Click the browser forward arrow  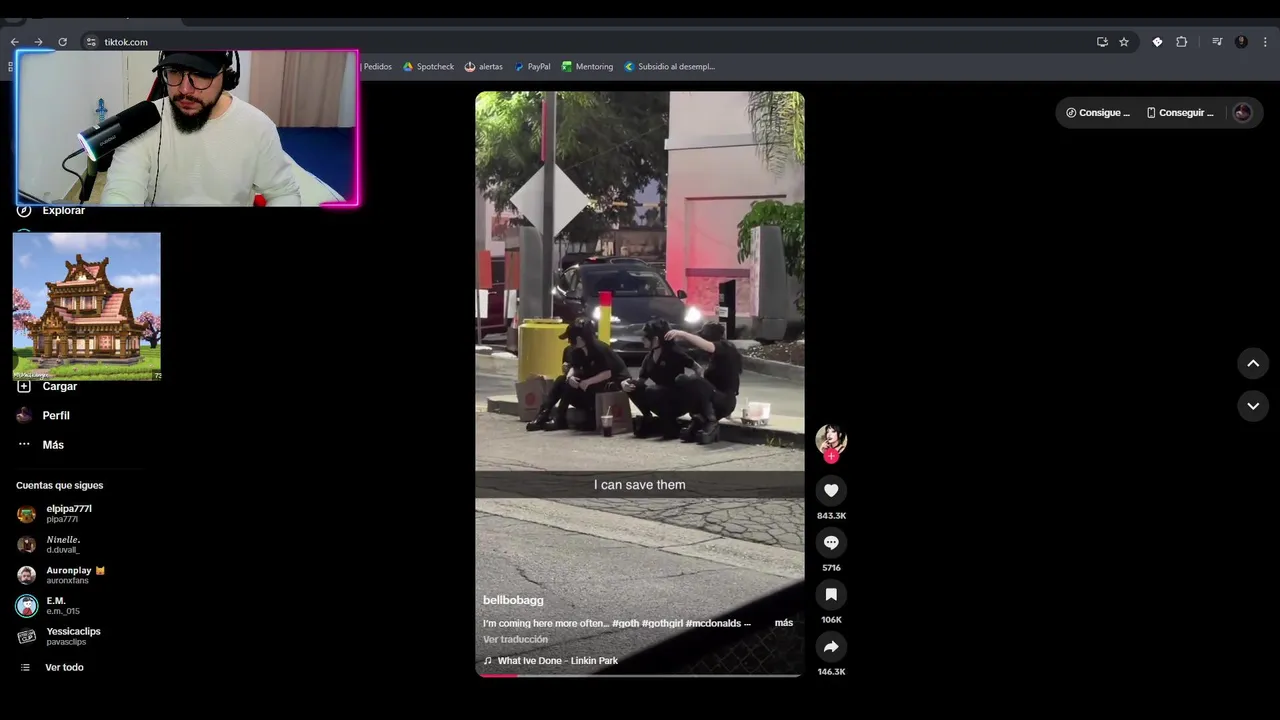click(38, 42)
